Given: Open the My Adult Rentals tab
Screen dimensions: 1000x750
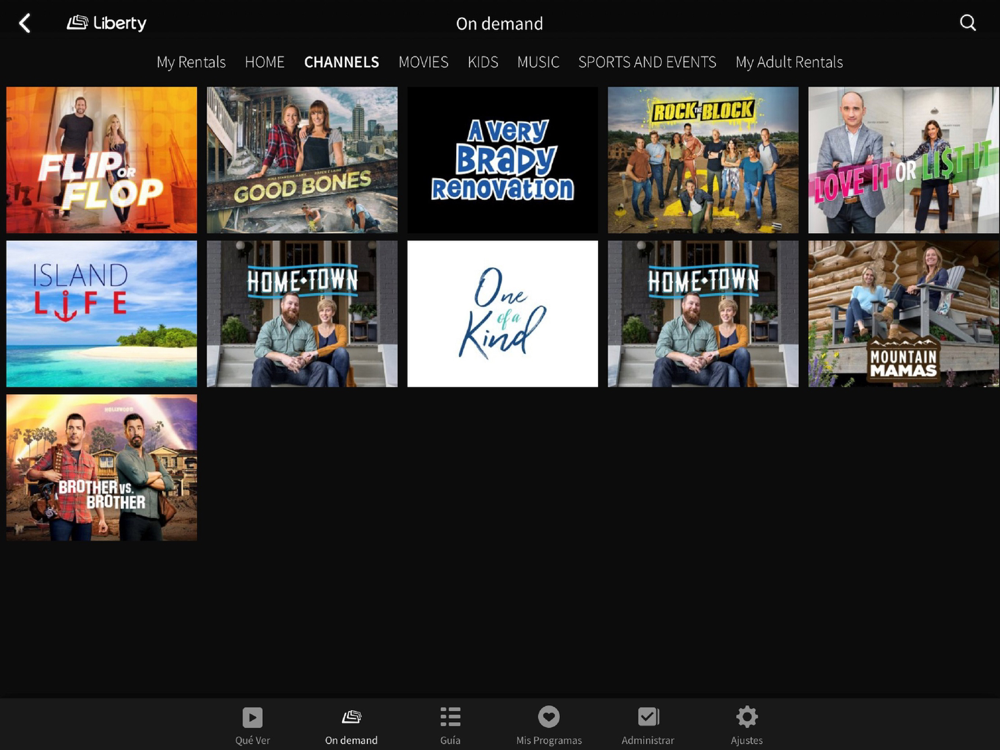Looking at the screenshot, I should point(790,62).
